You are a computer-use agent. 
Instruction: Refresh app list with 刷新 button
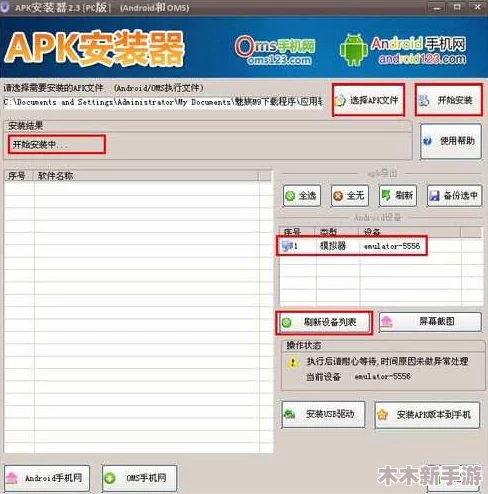click(398, 196)
